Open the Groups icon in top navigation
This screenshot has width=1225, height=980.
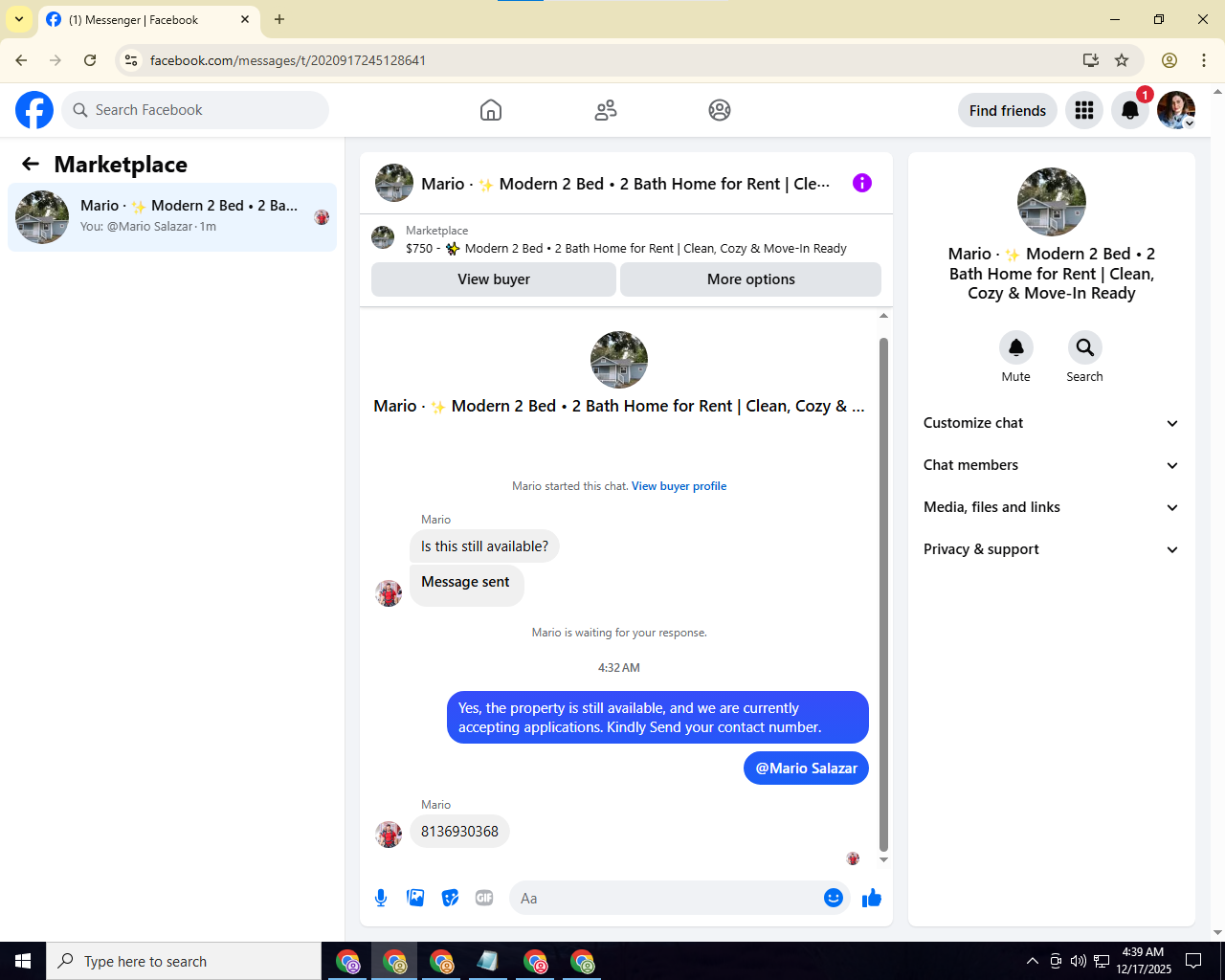pos(720,110)
